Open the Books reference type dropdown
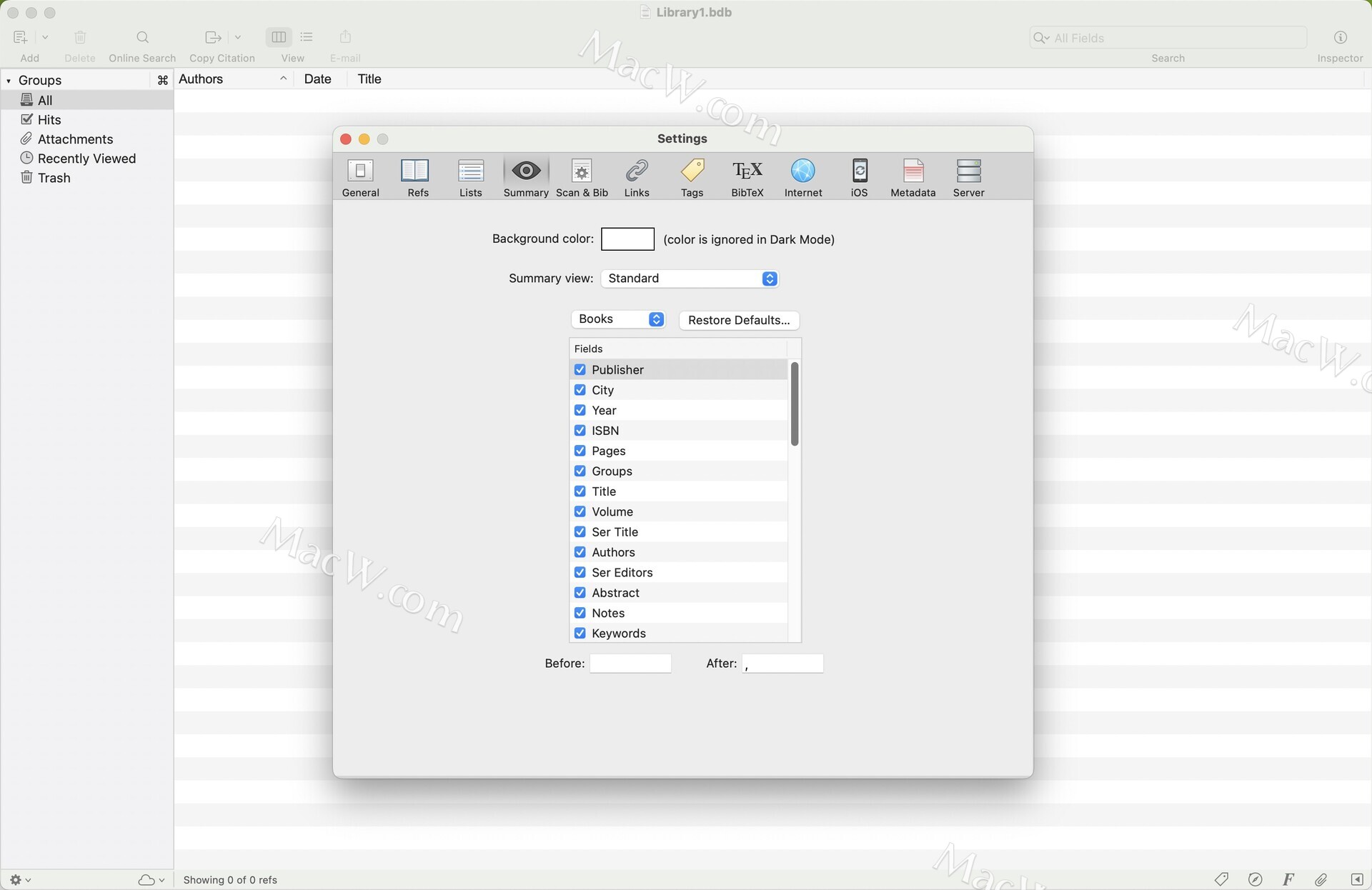This screenshot has width=1372, height=890. [x=619, y=319]
